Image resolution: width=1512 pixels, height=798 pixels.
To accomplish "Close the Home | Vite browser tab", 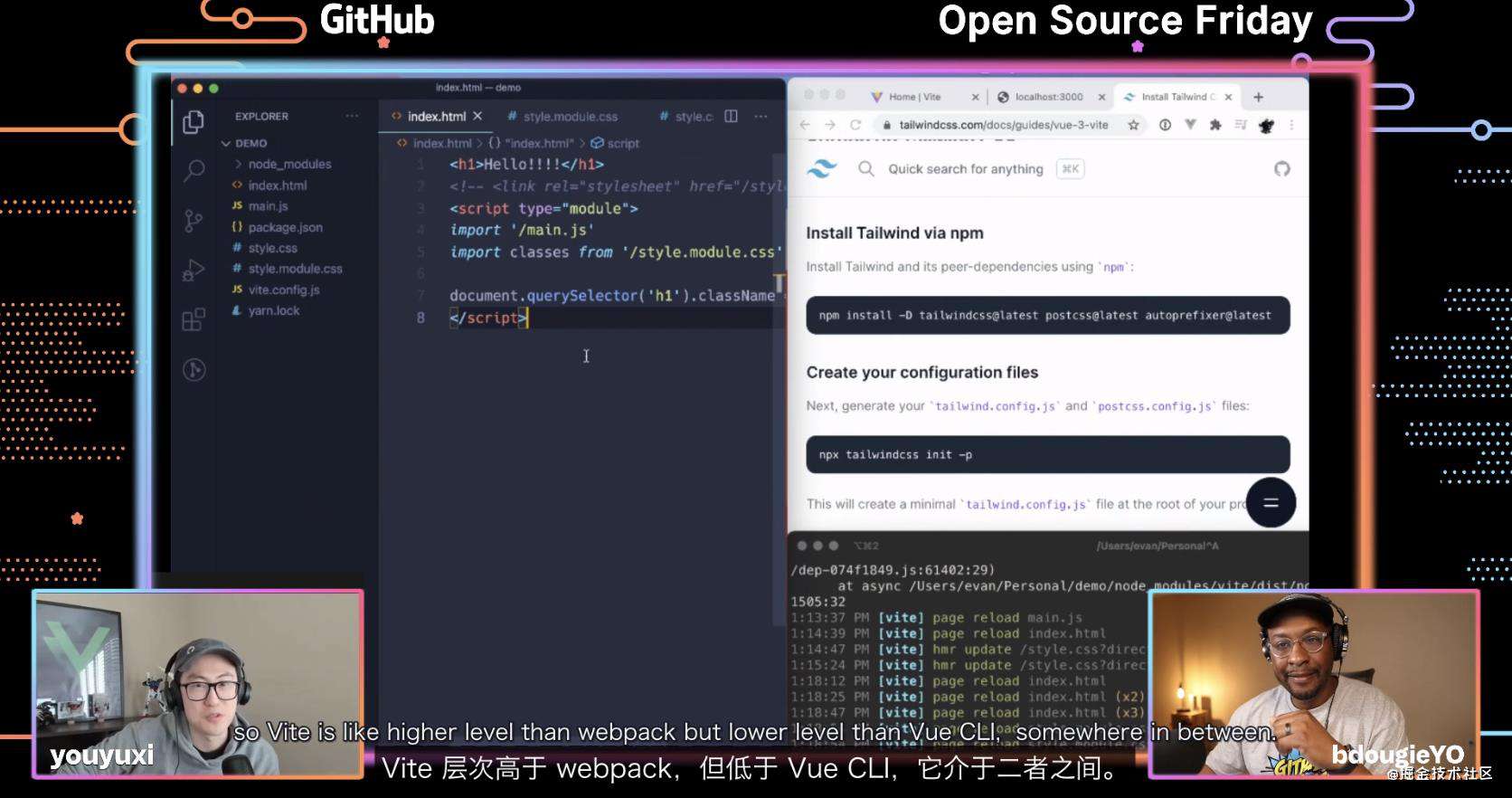I will pos(975,97).
